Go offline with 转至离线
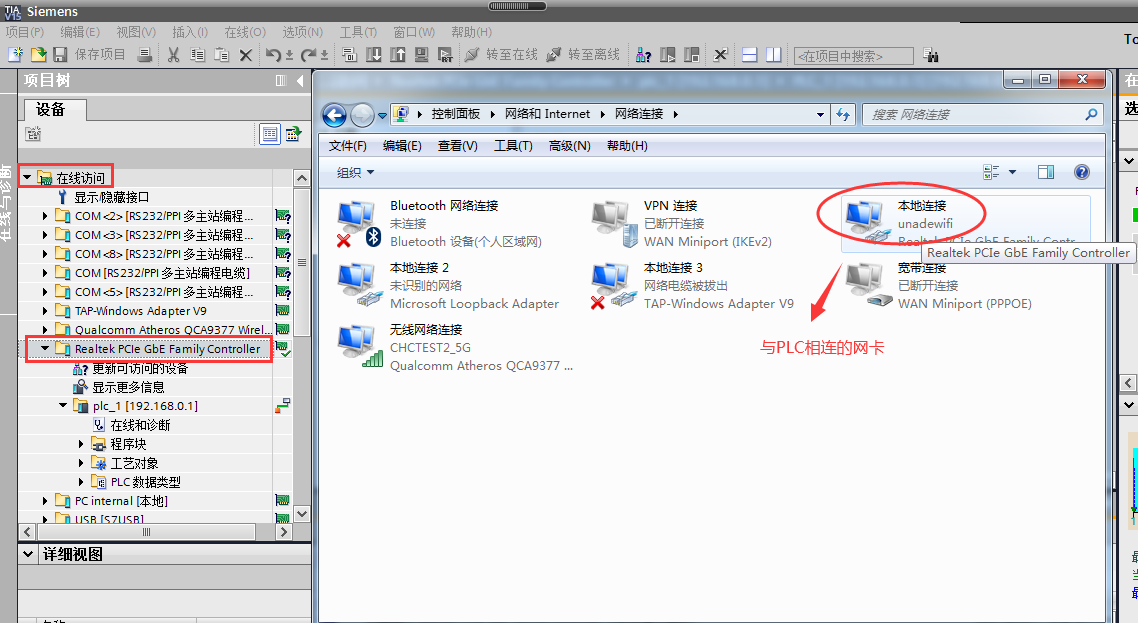Viewport: 1138px width, 623px height. pyautogui.click(x=584, y=54)
